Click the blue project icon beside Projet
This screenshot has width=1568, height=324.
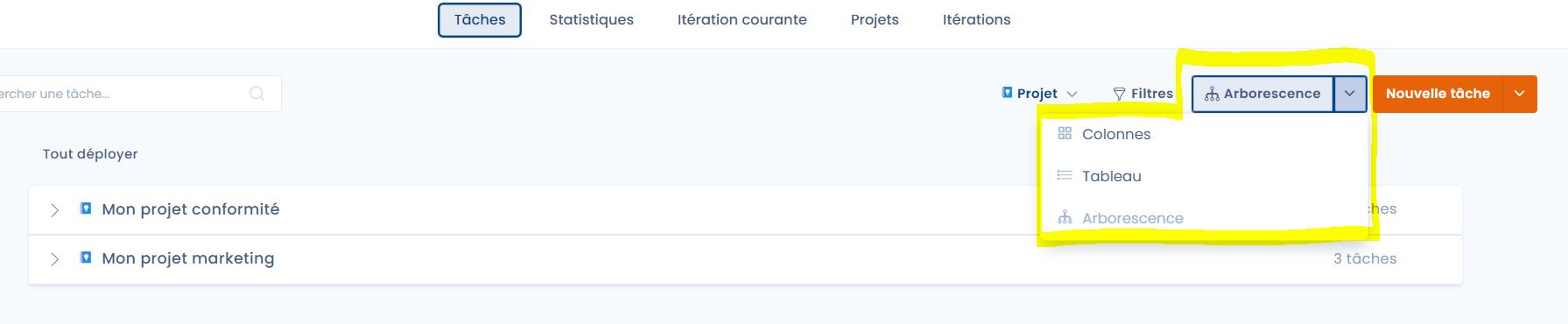pos(1007,92)
